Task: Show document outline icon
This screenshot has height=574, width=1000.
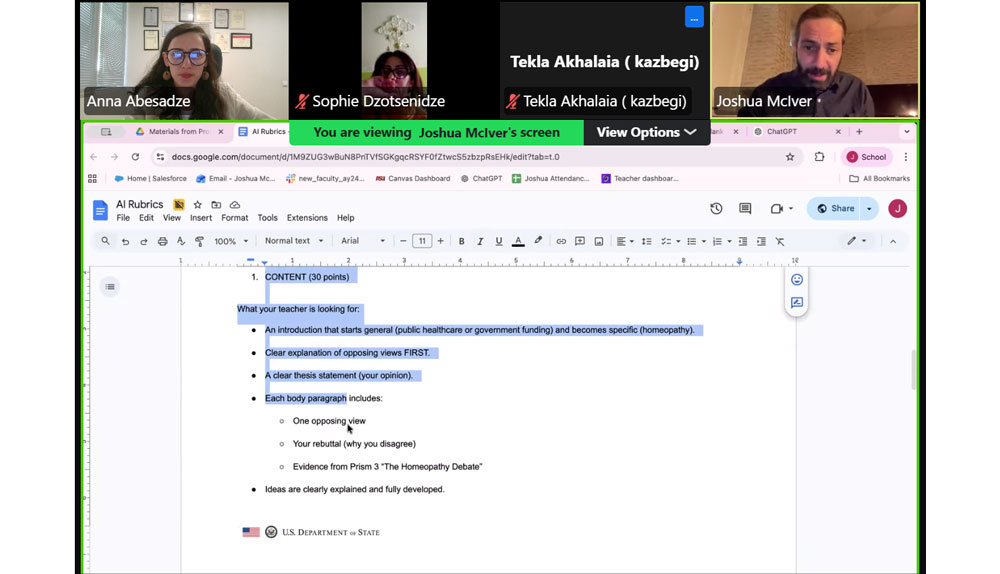Action: (x=110, y=287)
